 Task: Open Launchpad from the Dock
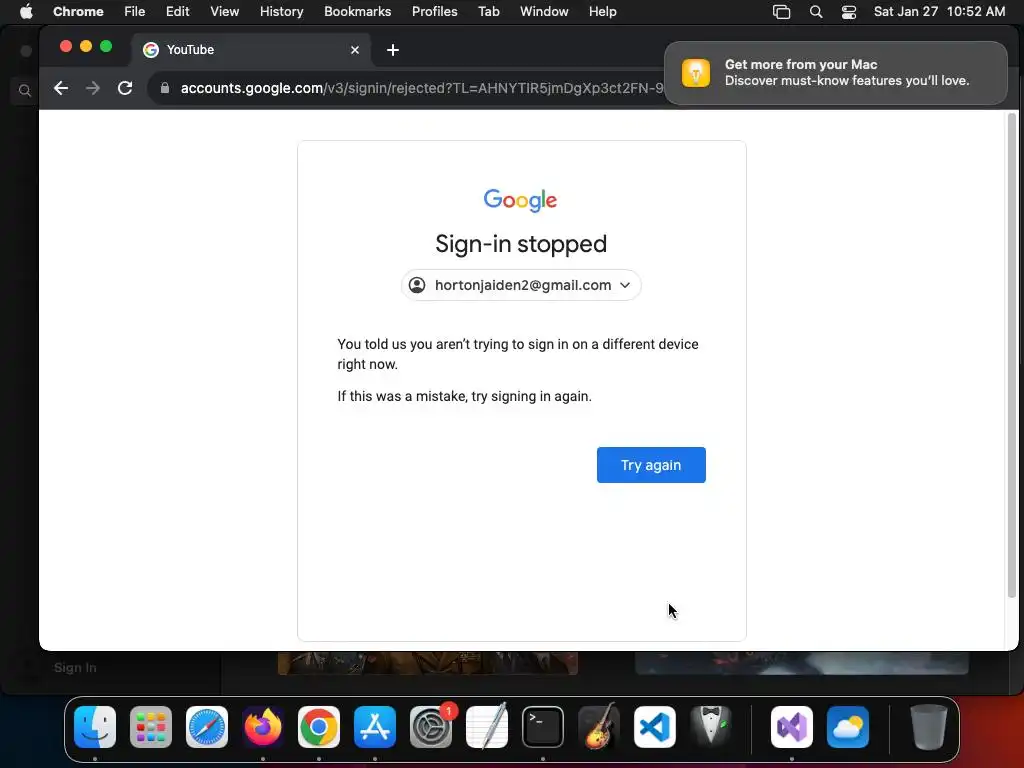tap(151, 727)
